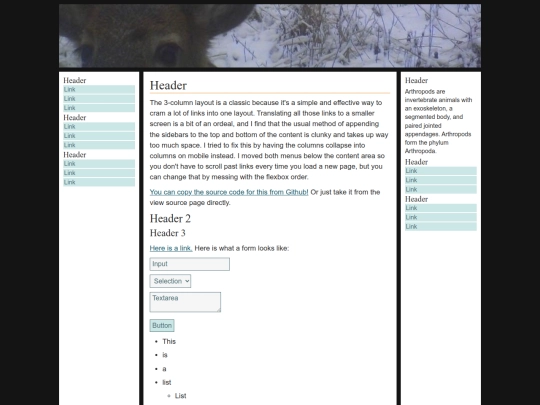
Task: Click the nested sub-item 'List'
Action: 180,396
